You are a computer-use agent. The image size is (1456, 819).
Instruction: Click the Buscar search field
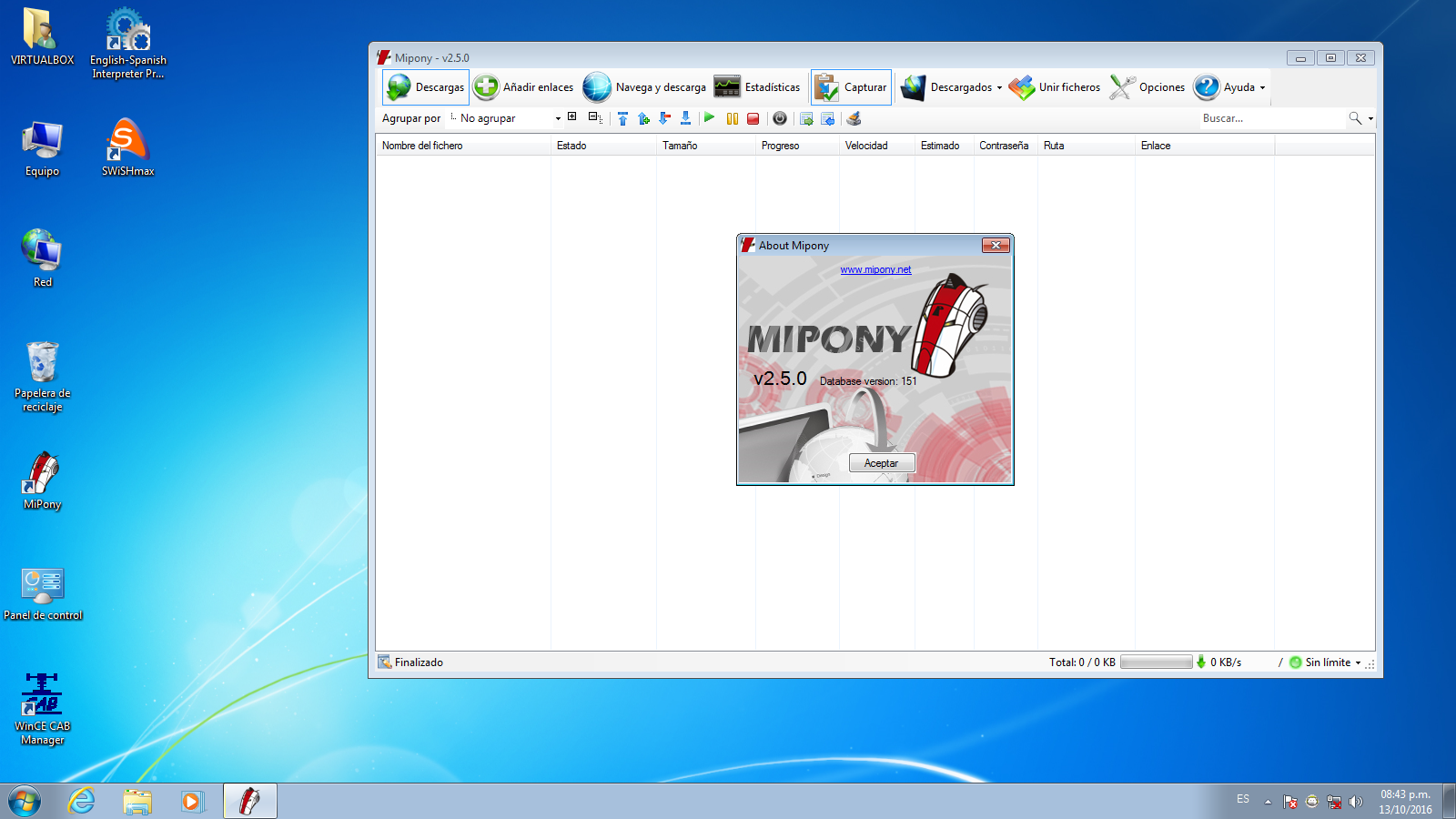(1271, 118)
